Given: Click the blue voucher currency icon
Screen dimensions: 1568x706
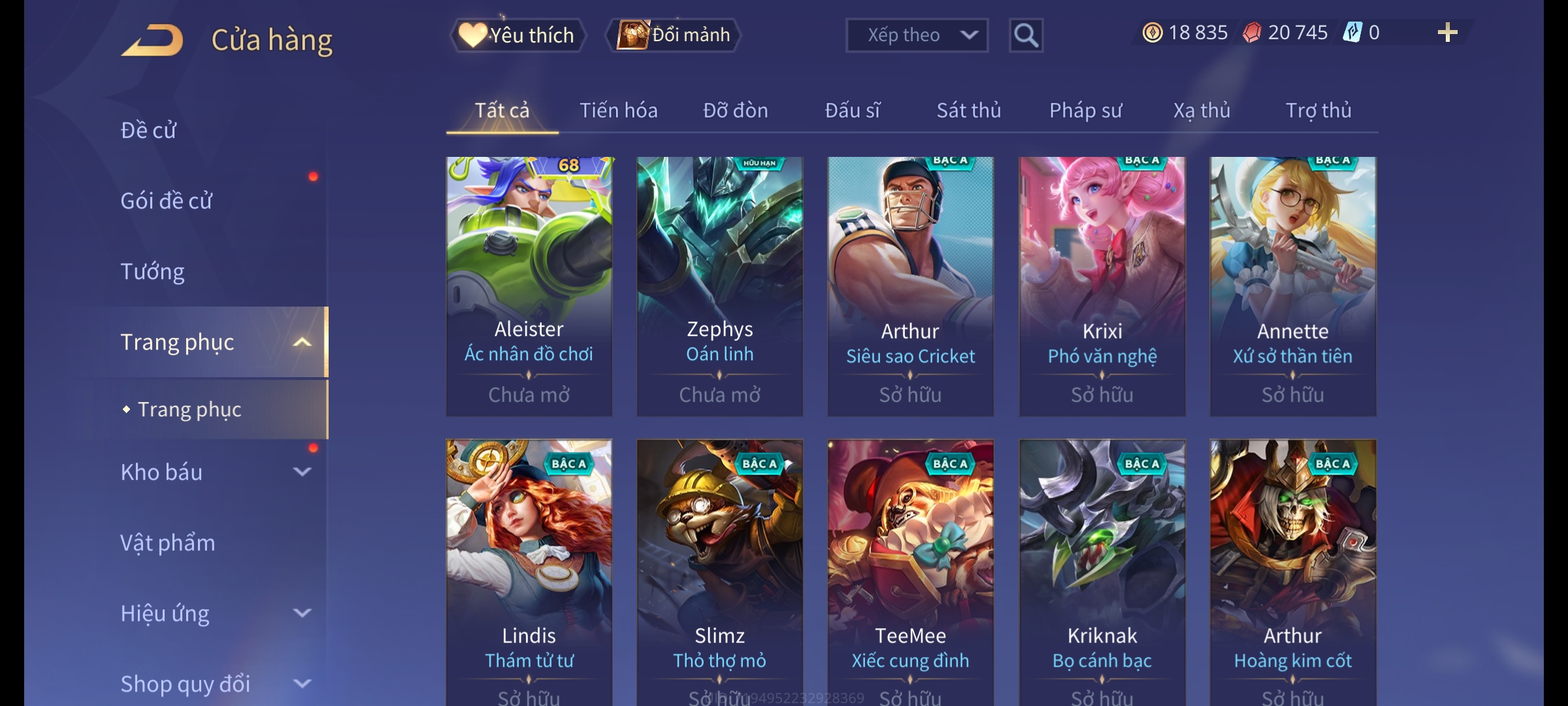Looking at the screenshot, I should [x=1352, y=33].
